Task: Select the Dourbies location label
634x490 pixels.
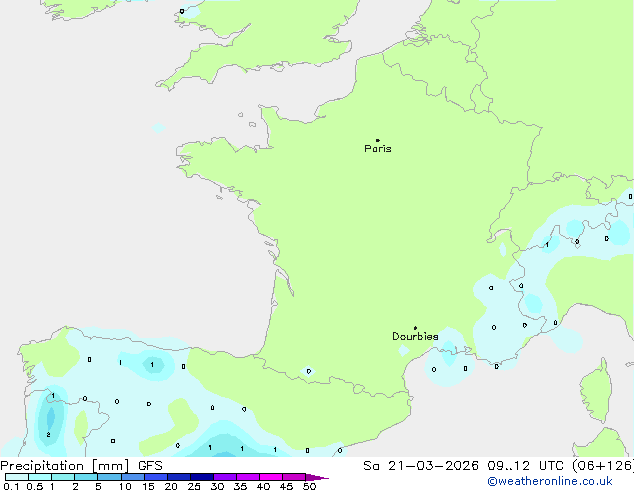Action: coord(415,336)
